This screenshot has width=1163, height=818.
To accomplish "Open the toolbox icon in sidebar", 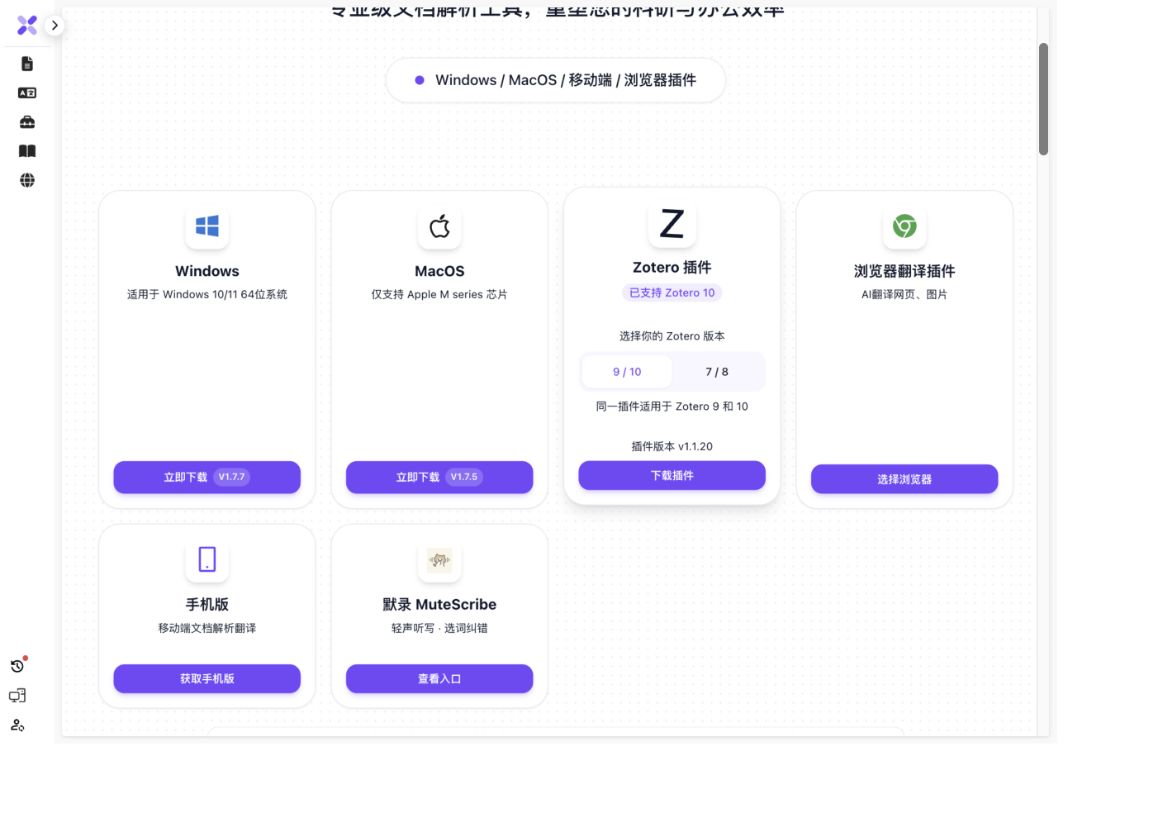I will 27,122.
